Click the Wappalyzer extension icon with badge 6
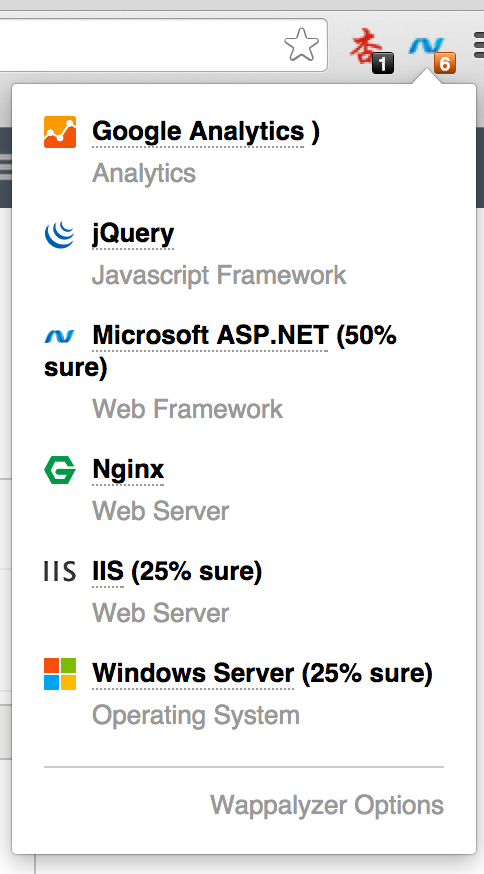This screenshot has height=874, width=484. tap(433, 53)
